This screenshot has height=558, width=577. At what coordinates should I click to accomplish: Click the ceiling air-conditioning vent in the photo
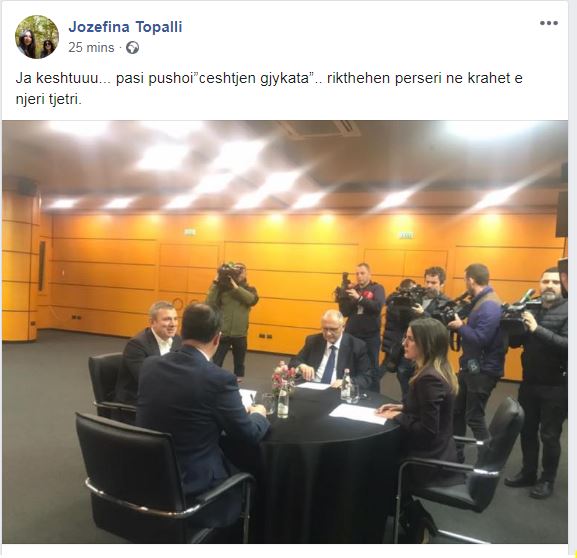[319, 130]
